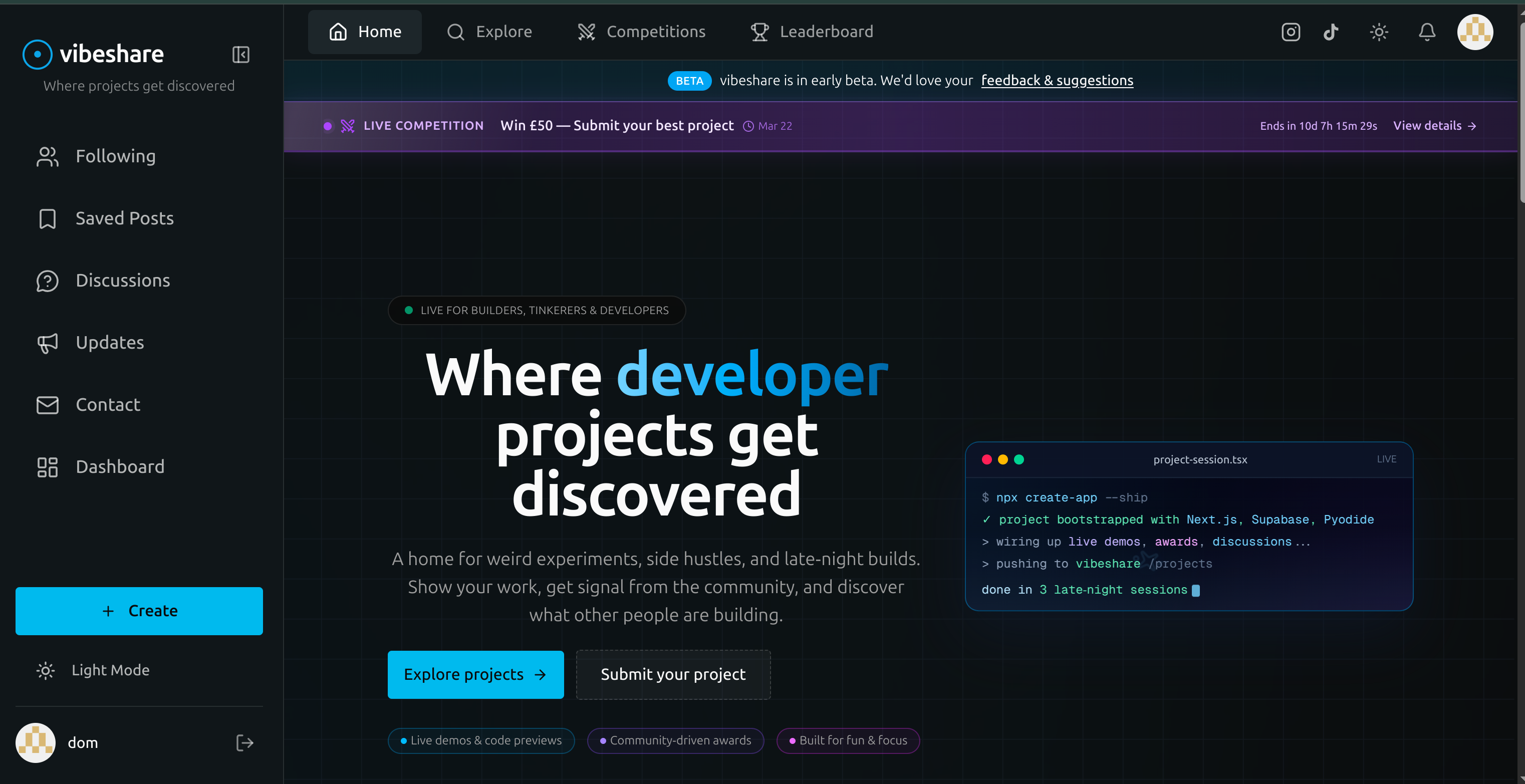
Task: Open the TikTok social icon
Action: click(1331, 32)
